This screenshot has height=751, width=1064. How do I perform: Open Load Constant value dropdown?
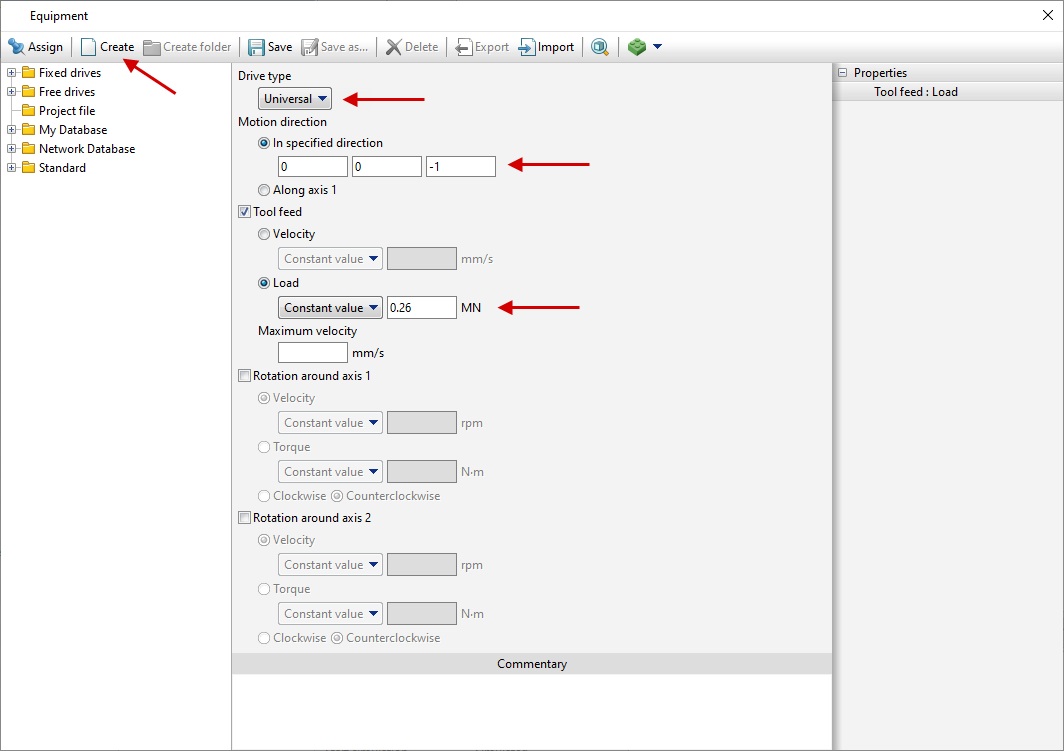tap(330, 308)
